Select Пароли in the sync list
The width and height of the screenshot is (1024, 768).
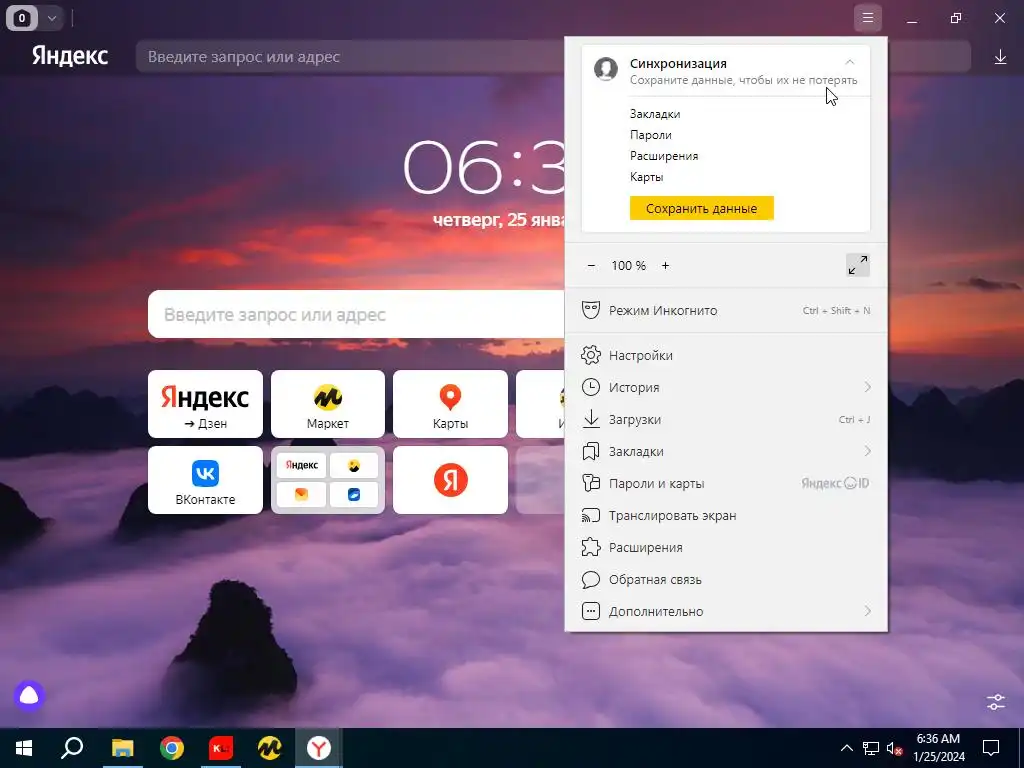[650, 135]
